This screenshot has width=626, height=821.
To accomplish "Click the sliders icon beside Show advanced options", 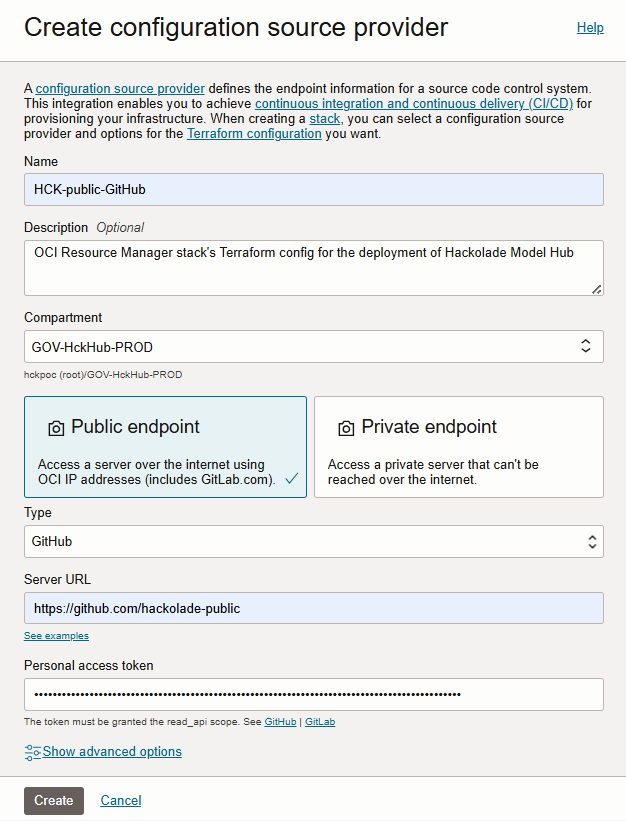I will [x=32, y=751].
